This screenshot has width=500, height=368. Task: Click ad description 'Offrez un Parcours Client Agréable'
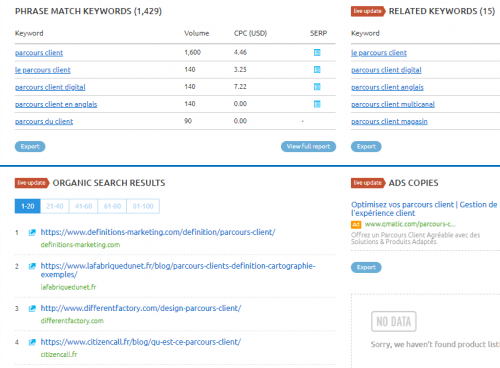click(x=415, y=238)
